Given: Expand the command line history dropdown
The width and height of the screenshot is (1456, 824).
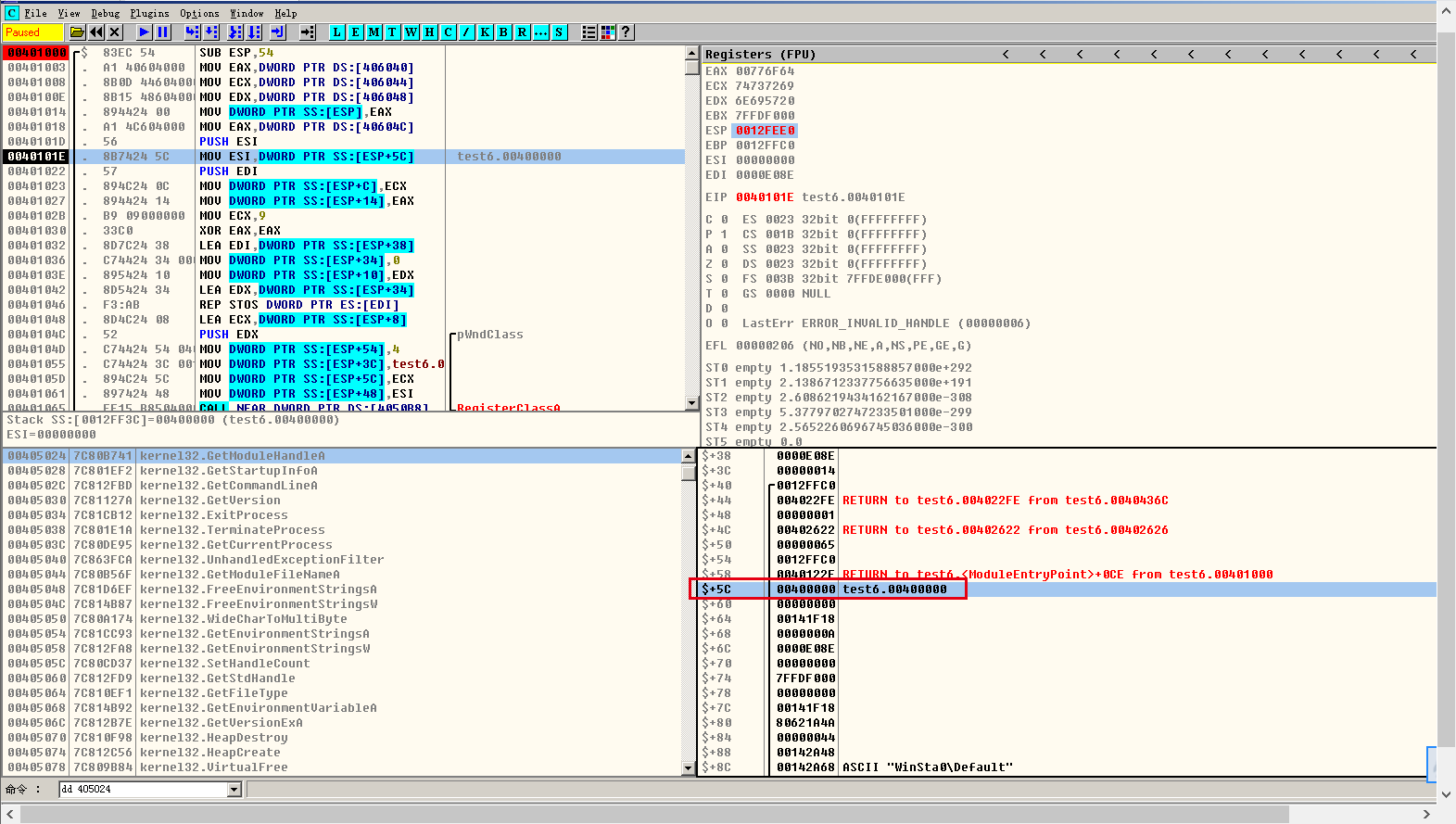Looking at the screenshot, I should pos(234,790).
